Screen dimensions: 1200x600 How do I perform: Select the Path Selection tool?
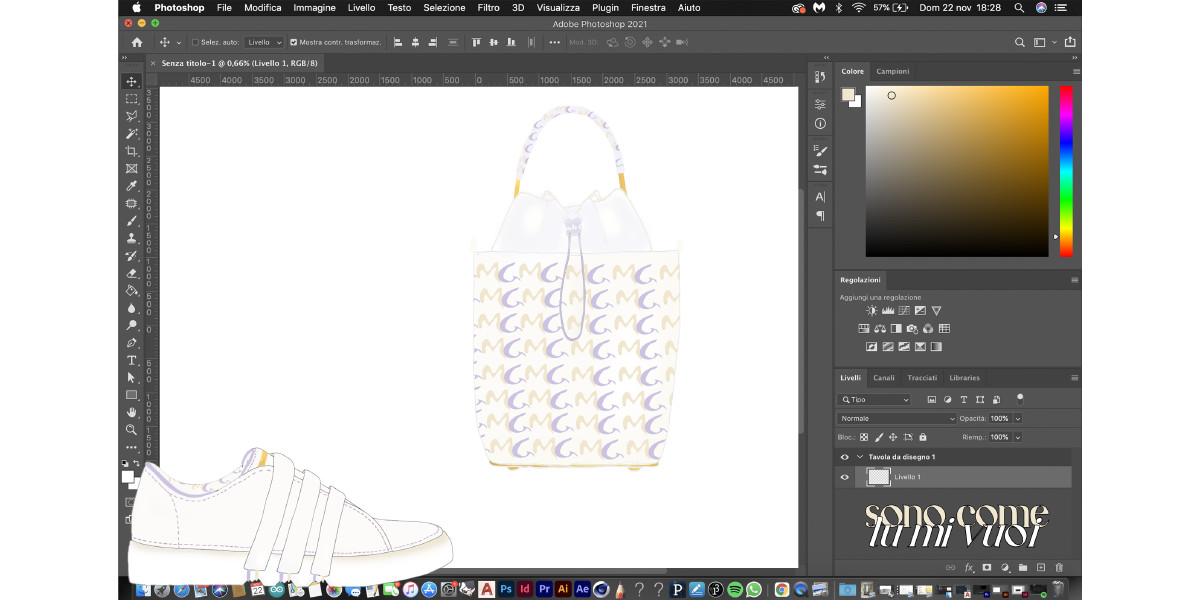131,378
